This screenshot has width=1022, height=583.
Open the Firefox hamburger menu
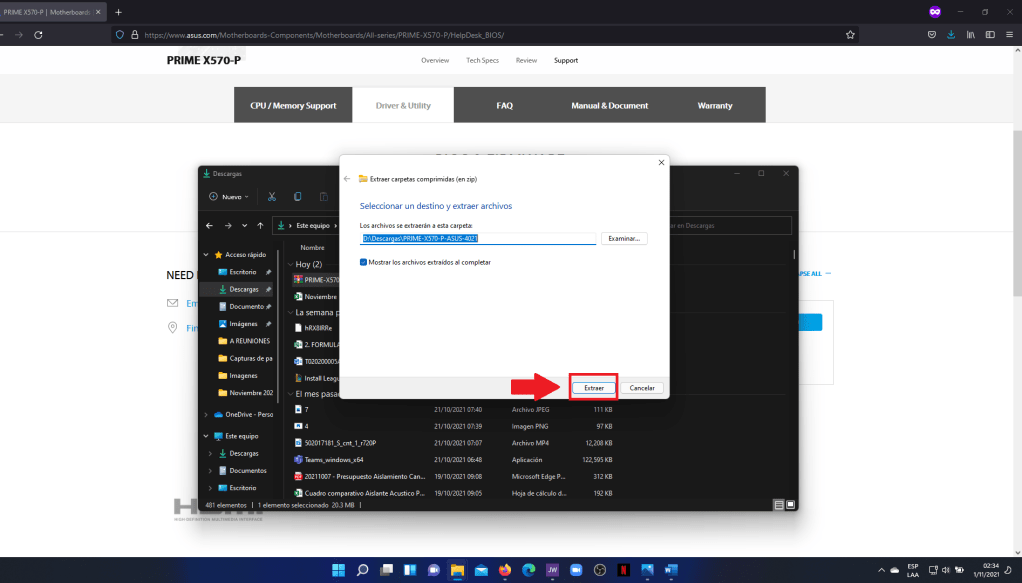[1010, 34]
